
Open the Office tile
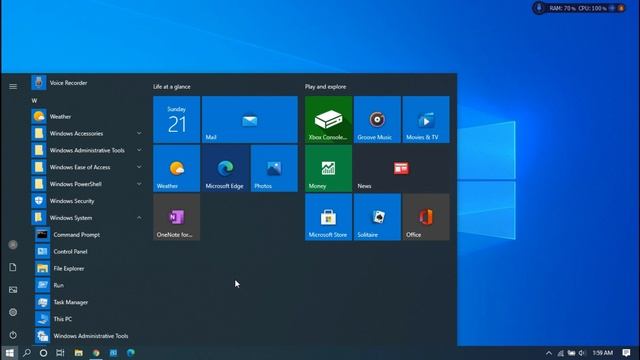426,217
